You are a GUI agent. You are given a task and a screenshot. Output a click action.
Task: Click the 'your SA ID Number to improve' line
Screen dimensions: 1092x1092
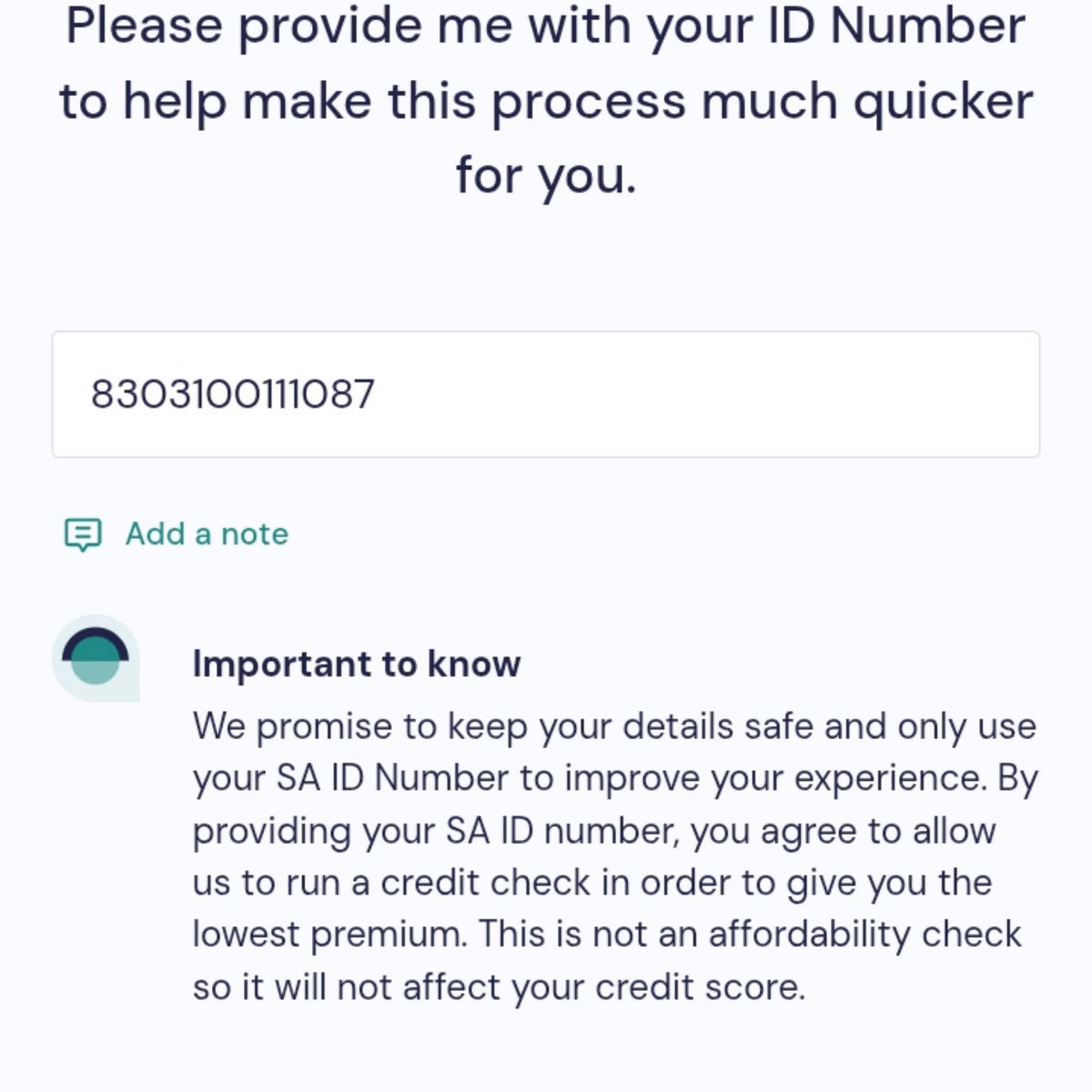(615, 778)
